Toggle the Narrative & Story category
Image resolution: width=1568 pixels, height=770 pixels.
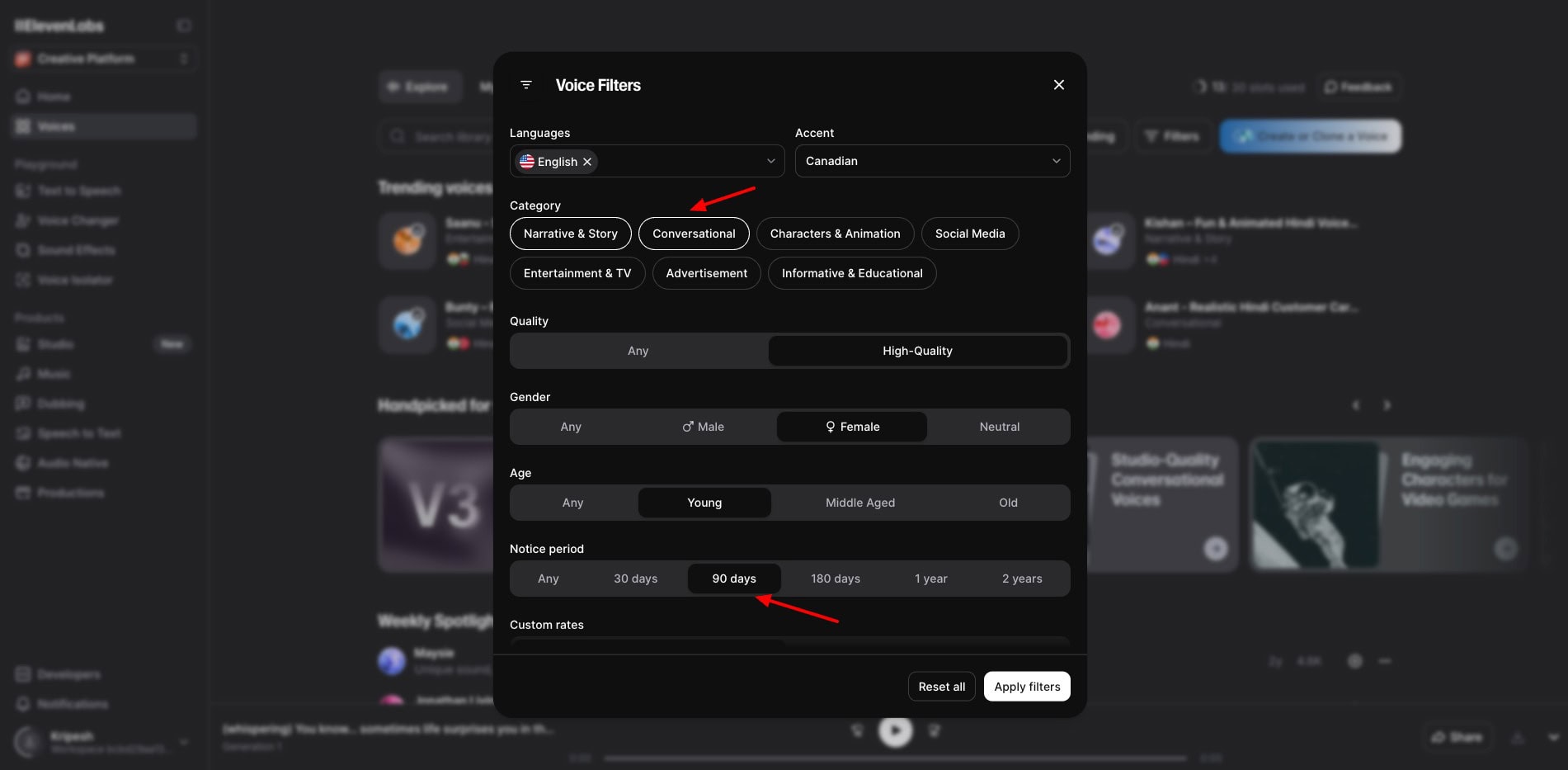tap(570, 234)
